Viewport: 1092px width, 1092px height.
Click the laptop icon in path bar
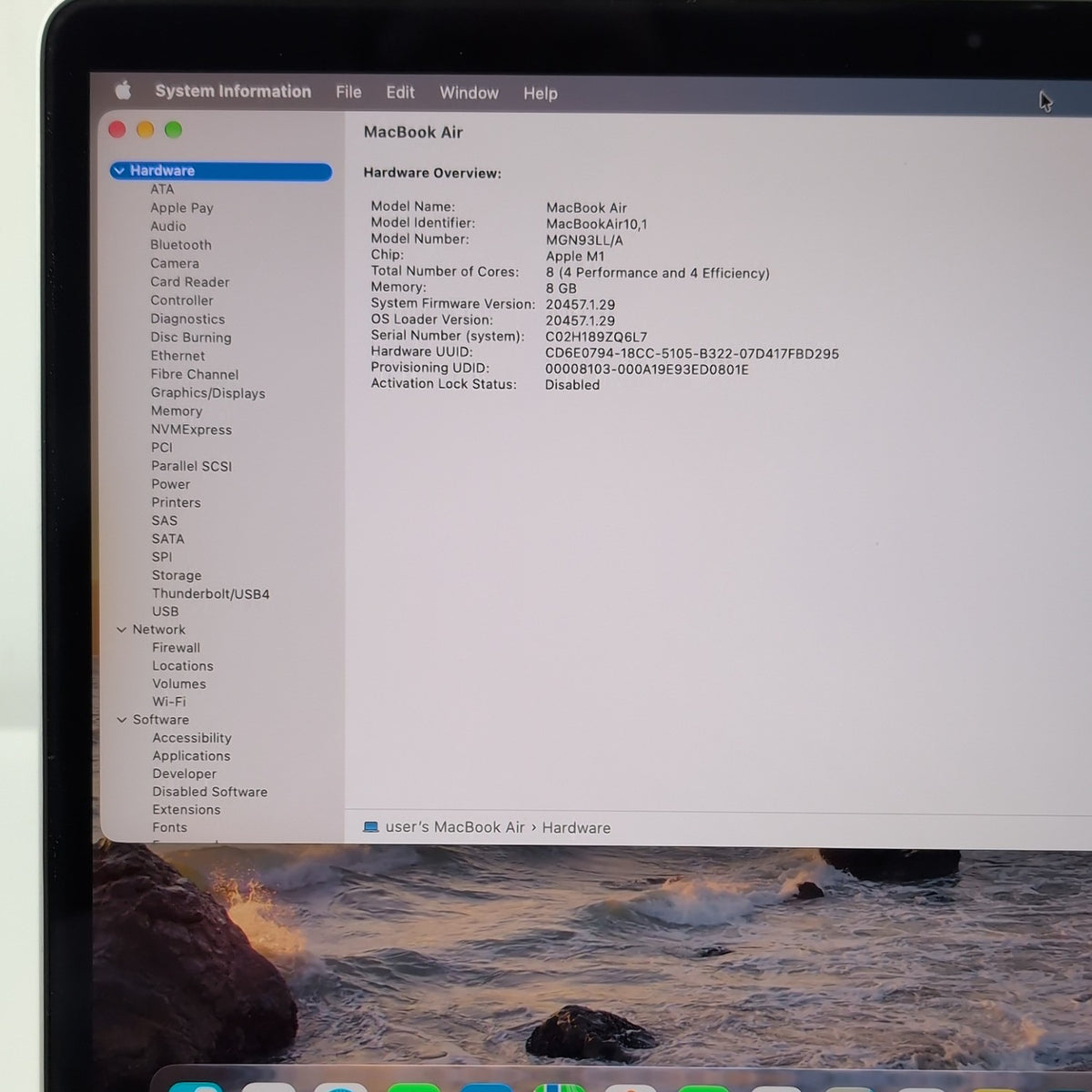point(370,827)
